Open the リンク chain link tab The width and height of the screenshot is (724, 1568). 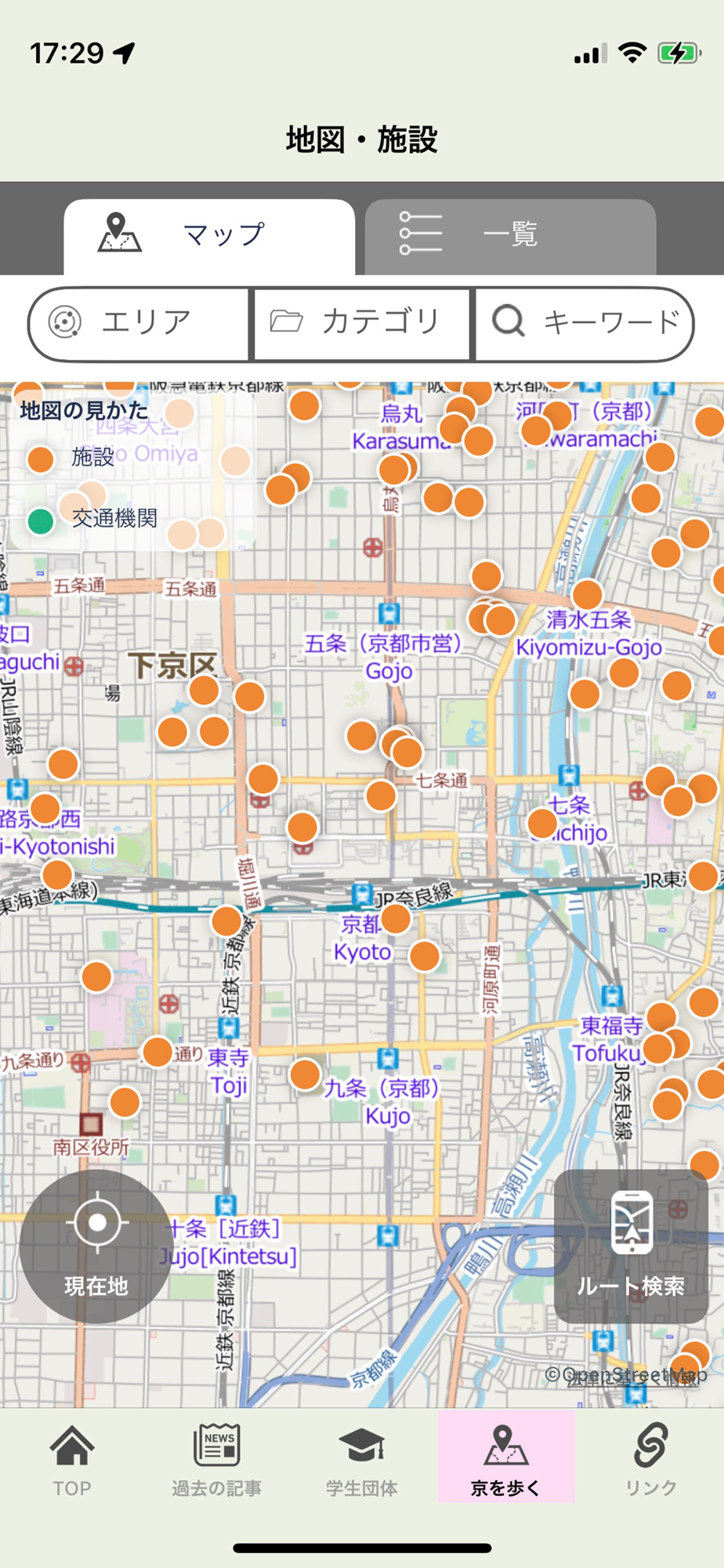tap(651, 1460)
